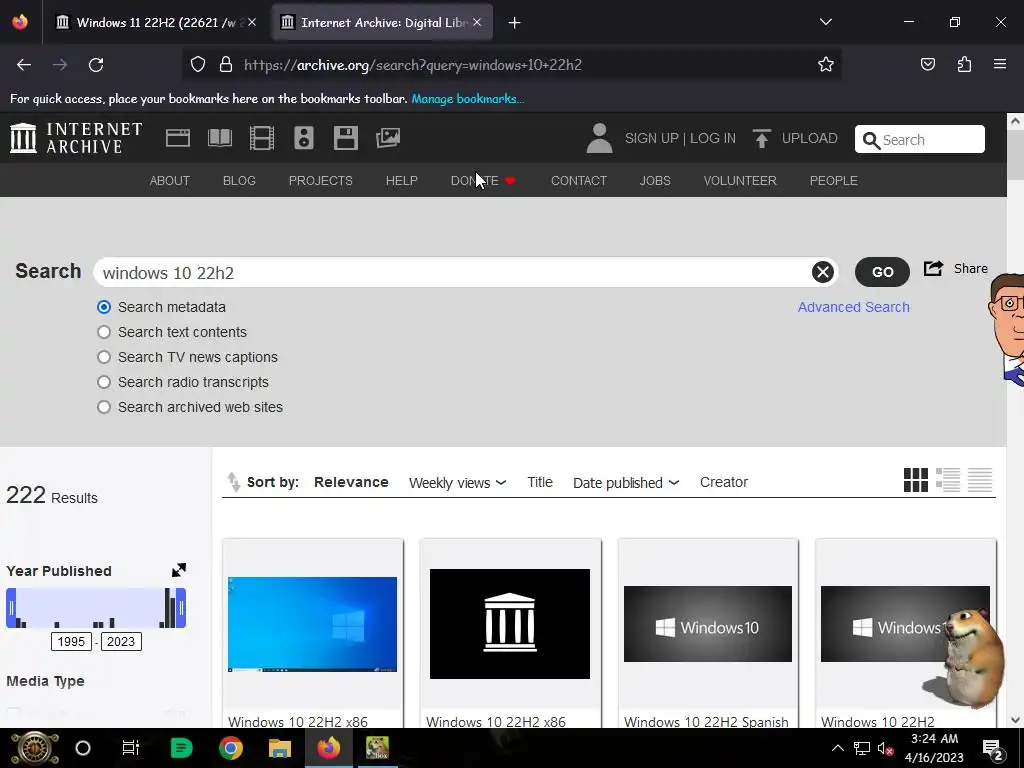Select Search radio transcripts option

click(104, 382)
